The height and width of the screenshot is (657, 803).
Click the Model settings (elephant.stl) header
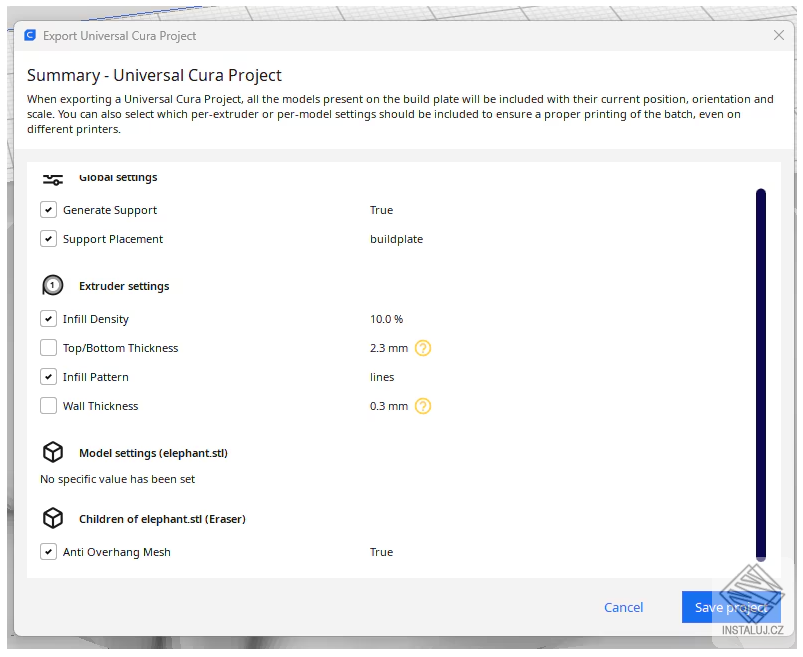pyautogui.click(x=153, y=453)
